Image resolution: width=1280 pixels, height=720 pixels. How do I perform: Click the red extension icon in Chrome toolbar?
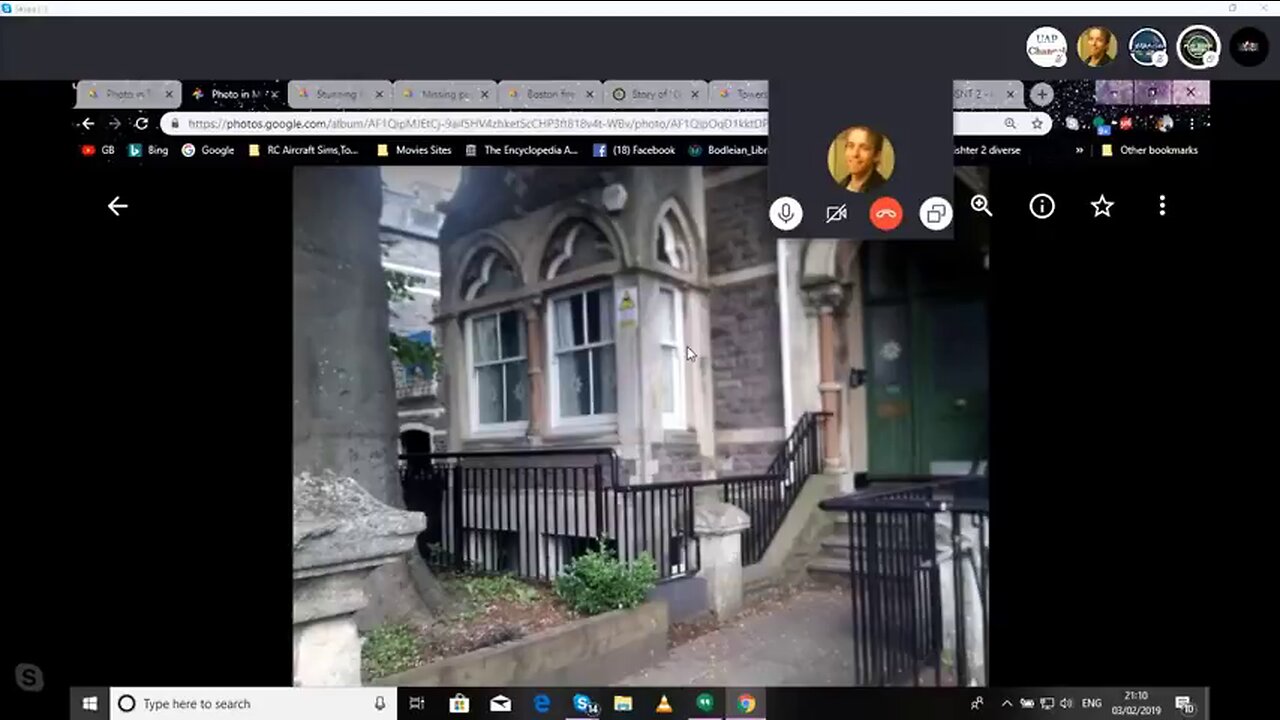[1126, 124]
